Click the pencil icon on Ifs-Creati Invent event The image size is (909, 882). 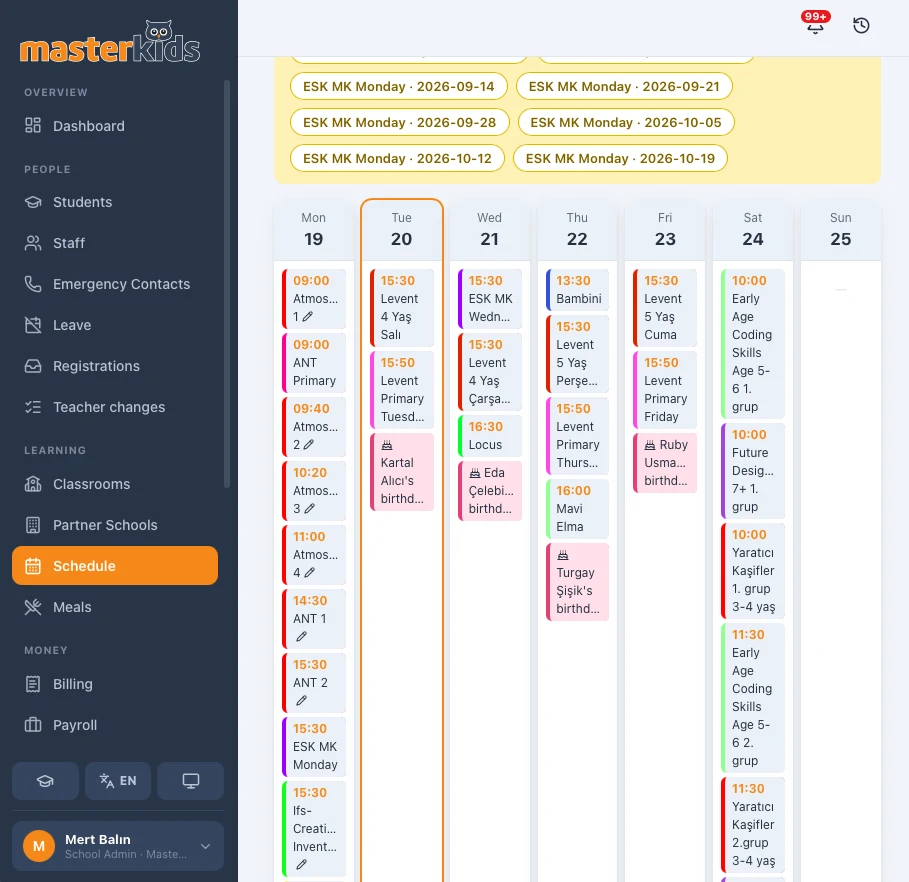tap(301, 865)
